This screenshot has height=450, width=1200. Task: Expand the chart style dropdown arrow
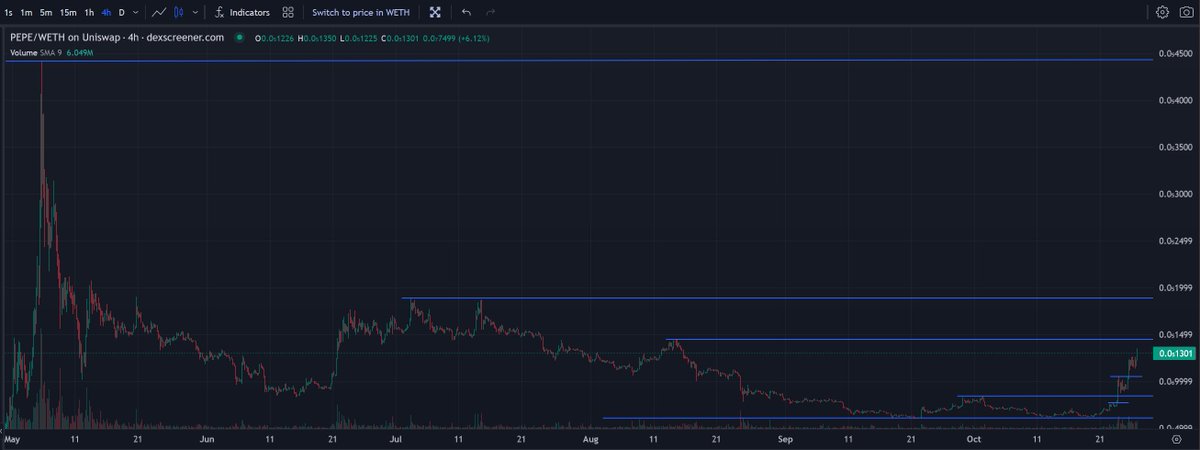[194, 12]
